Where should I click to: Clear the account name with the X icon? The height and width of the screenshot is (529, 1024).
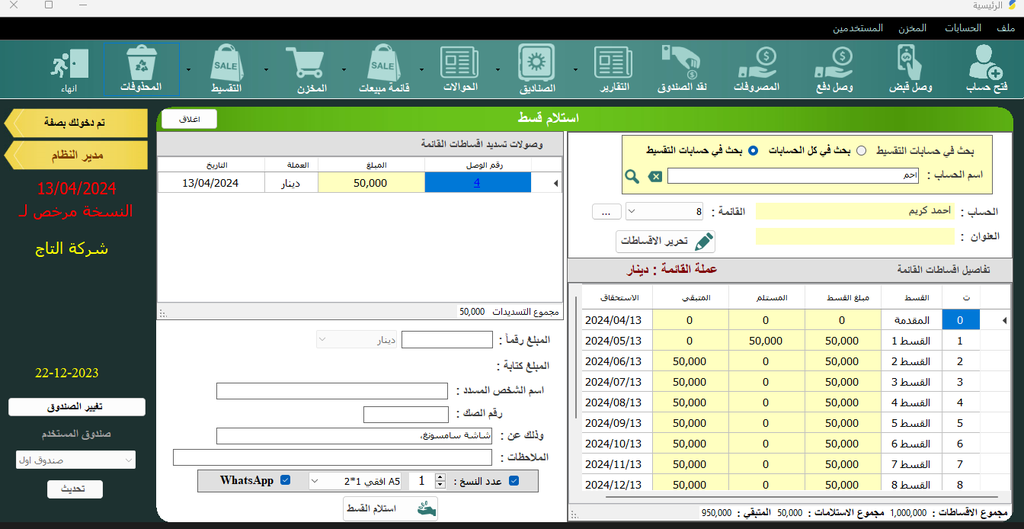654,176
